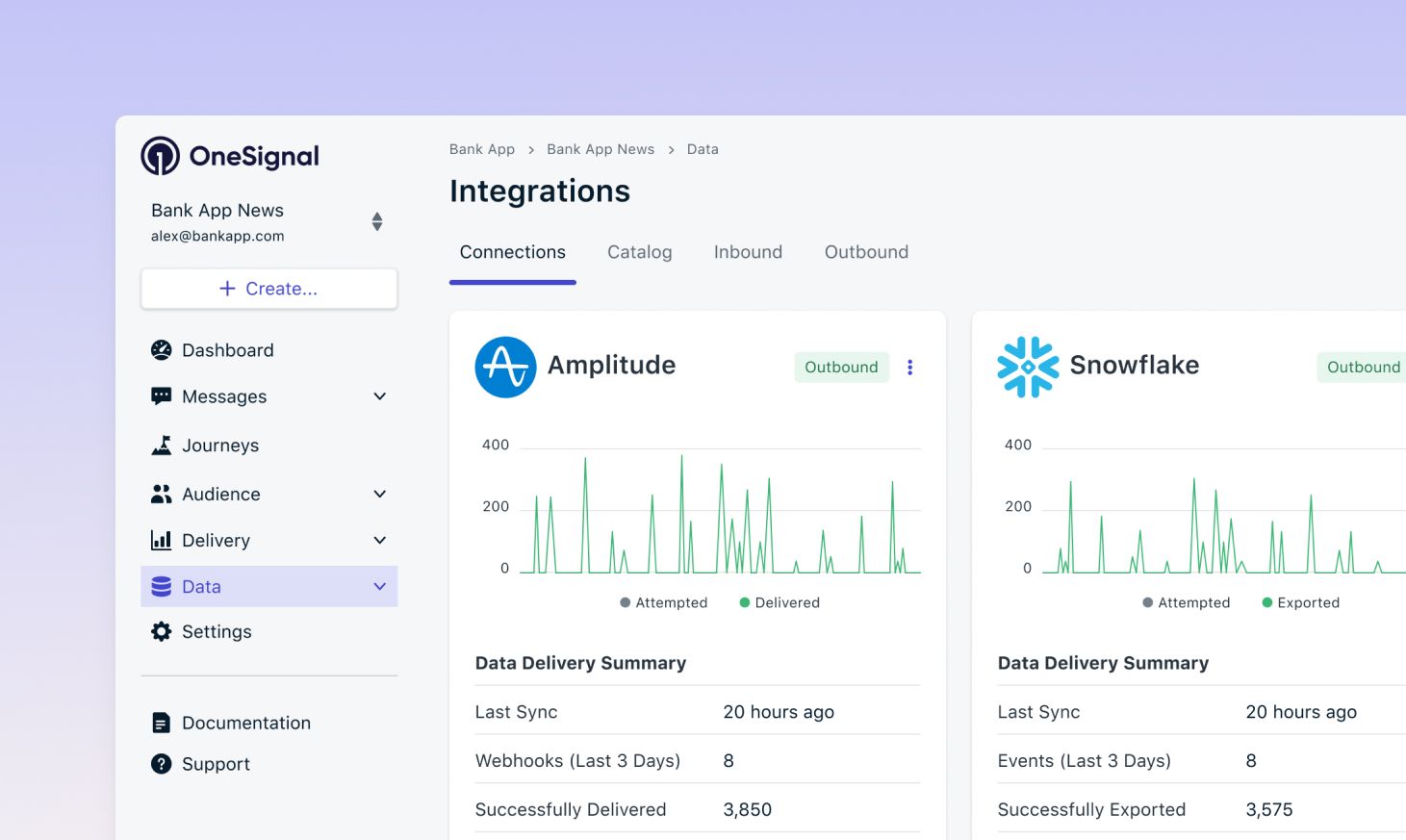Open the Documentation link
The height and width of the screenshot is (840, 1406).
coord(246,723)
